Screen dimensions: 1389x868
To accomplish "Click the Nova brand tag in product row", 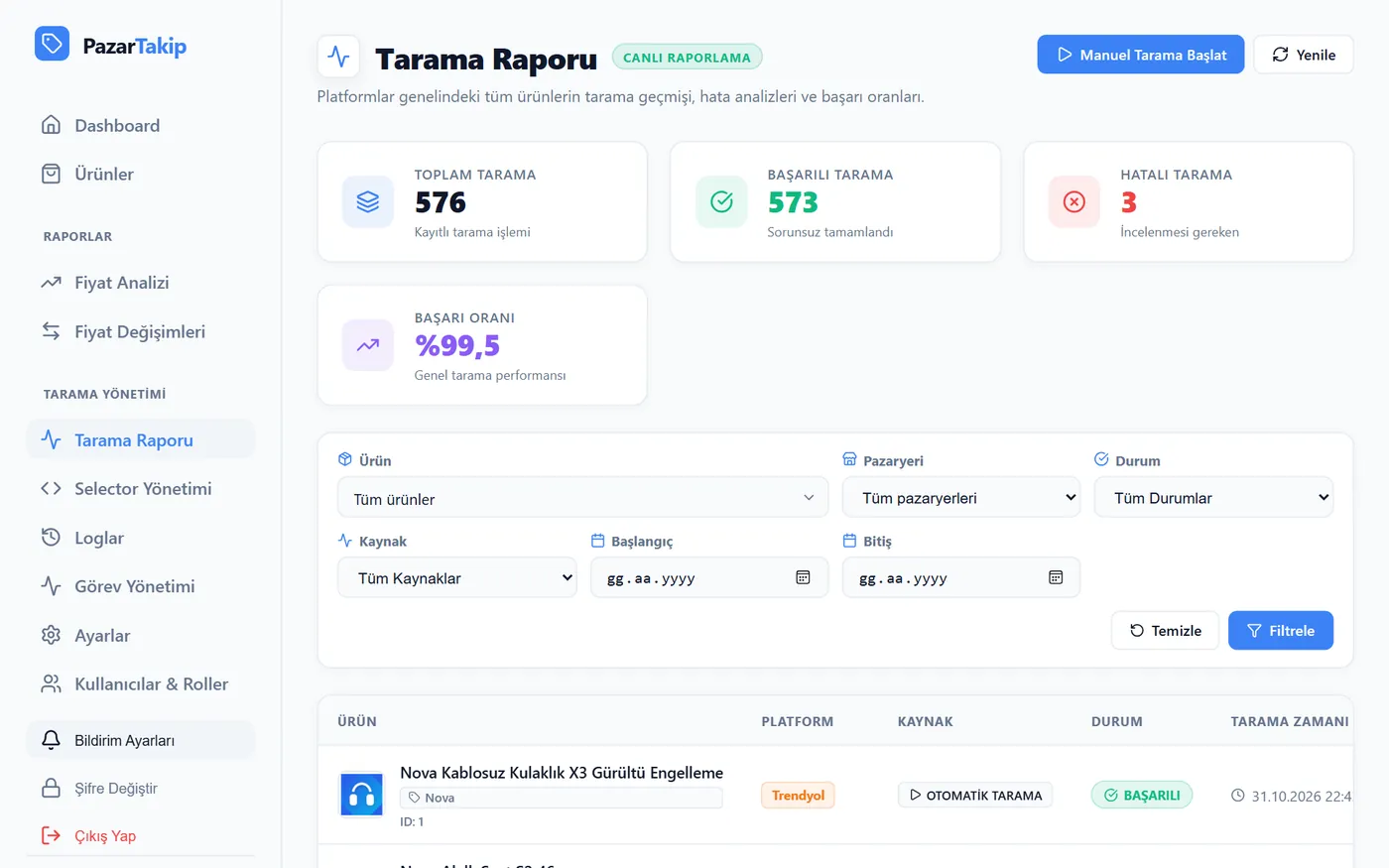I will point(562,798).
